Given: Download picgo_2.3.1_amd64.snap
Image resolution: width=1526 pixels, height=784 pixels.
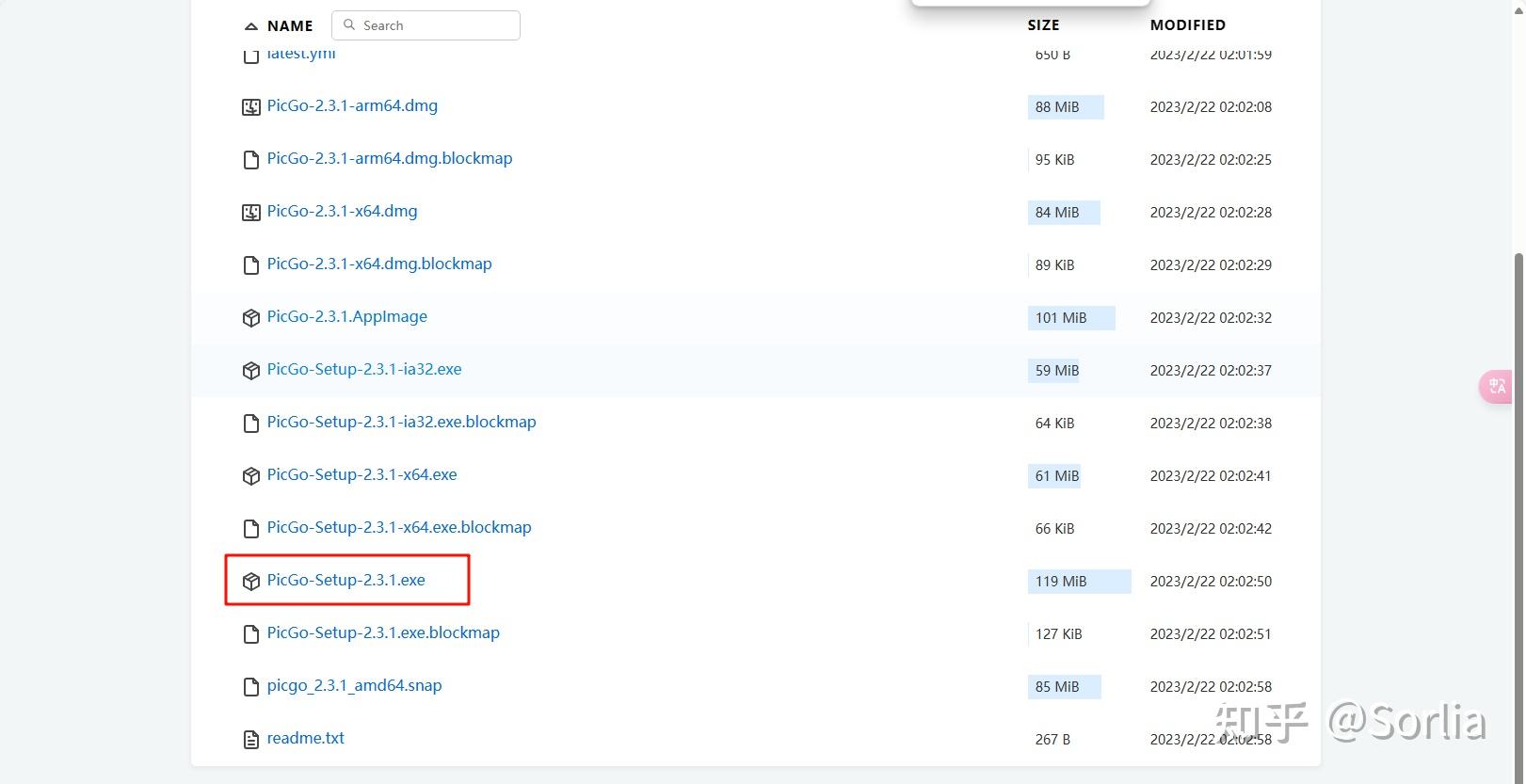Looking at the screenshot, I should coord(354,685).
